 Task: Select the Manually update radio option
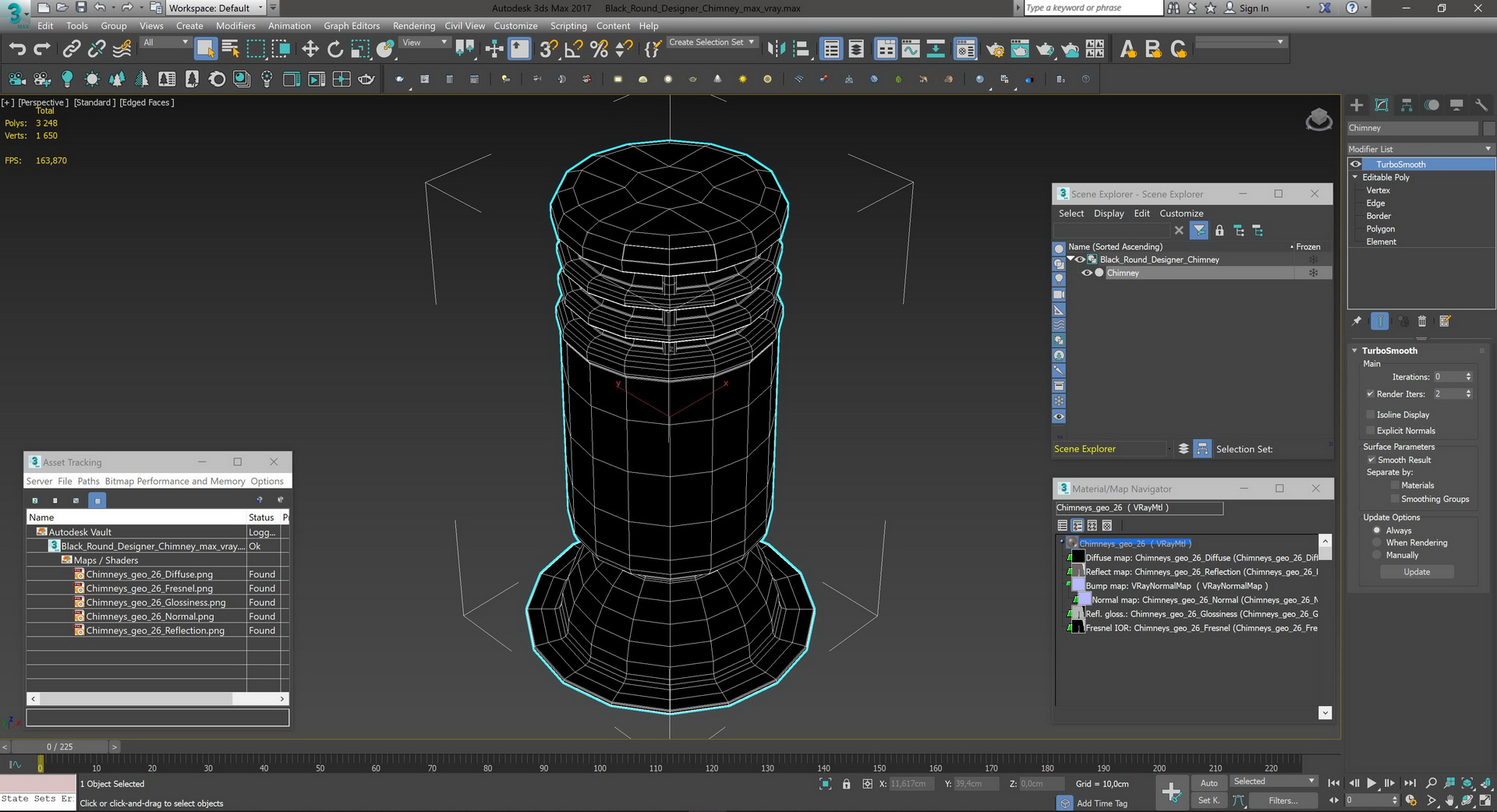[x=1377, y=555]
